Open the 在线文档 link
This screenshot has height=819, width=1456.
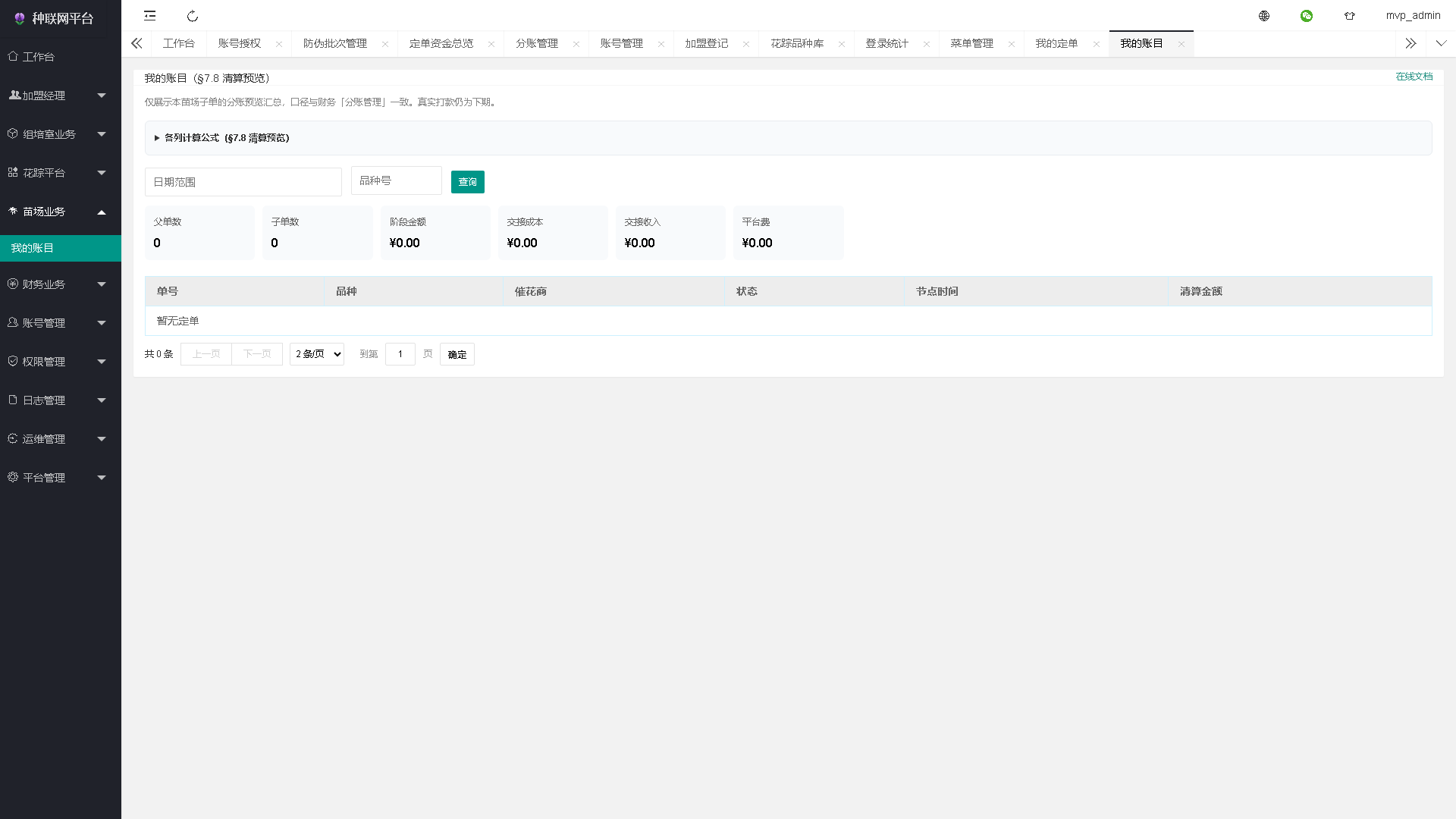click(x=1414, y=77)
